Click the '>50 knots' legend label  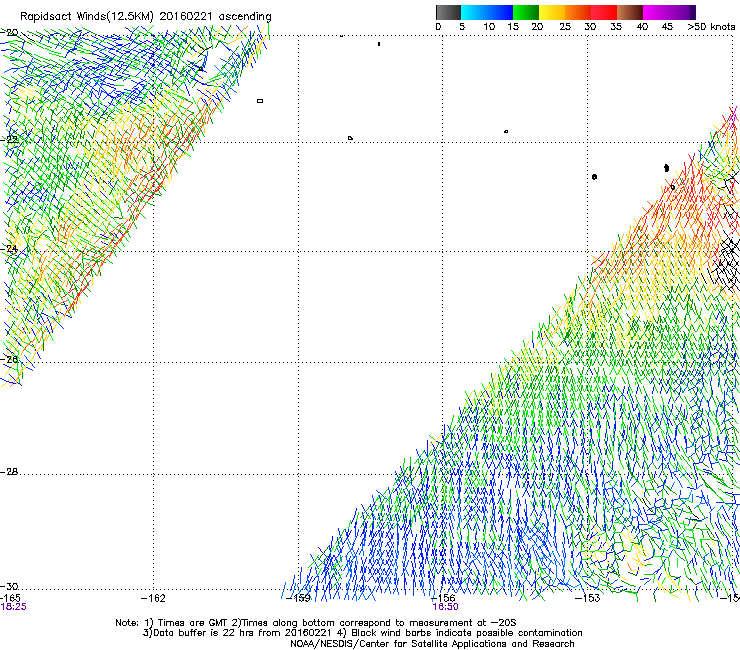click(x=711, y=27)
